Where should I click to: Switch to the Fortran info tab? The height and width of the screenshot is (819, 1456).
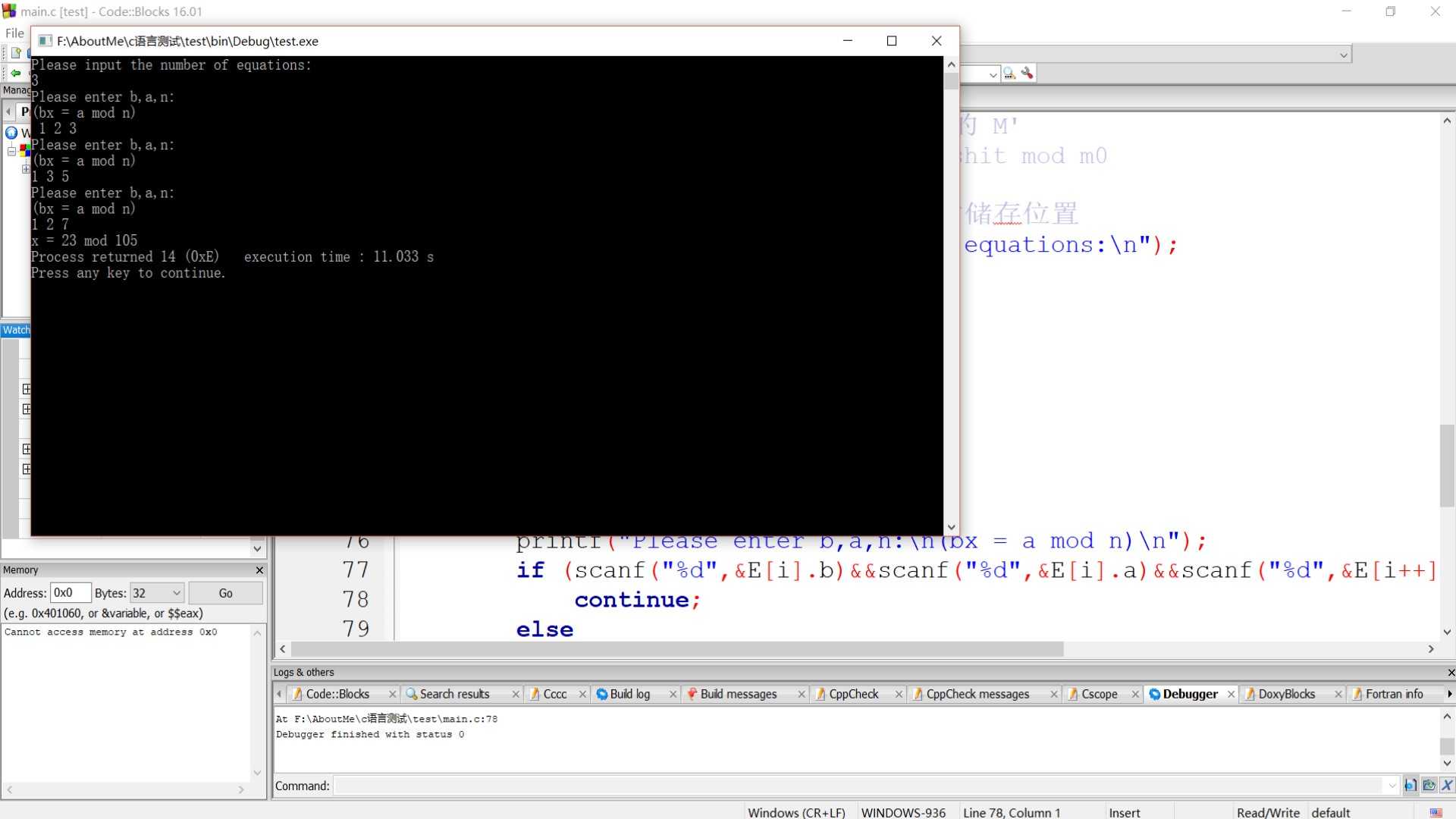point(1394,694)
